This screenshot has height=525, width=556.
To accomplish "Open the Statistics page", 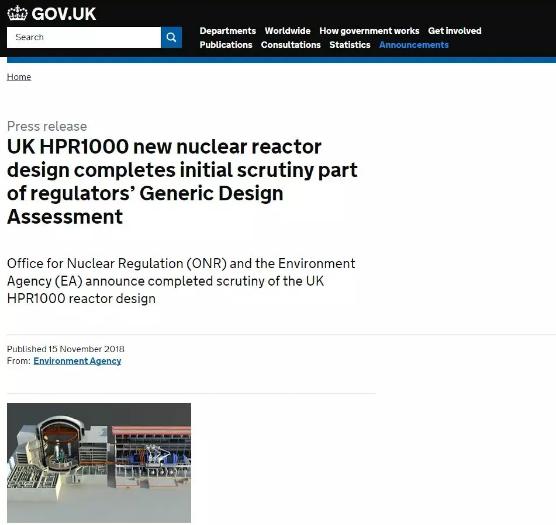I will click(350, 45).
